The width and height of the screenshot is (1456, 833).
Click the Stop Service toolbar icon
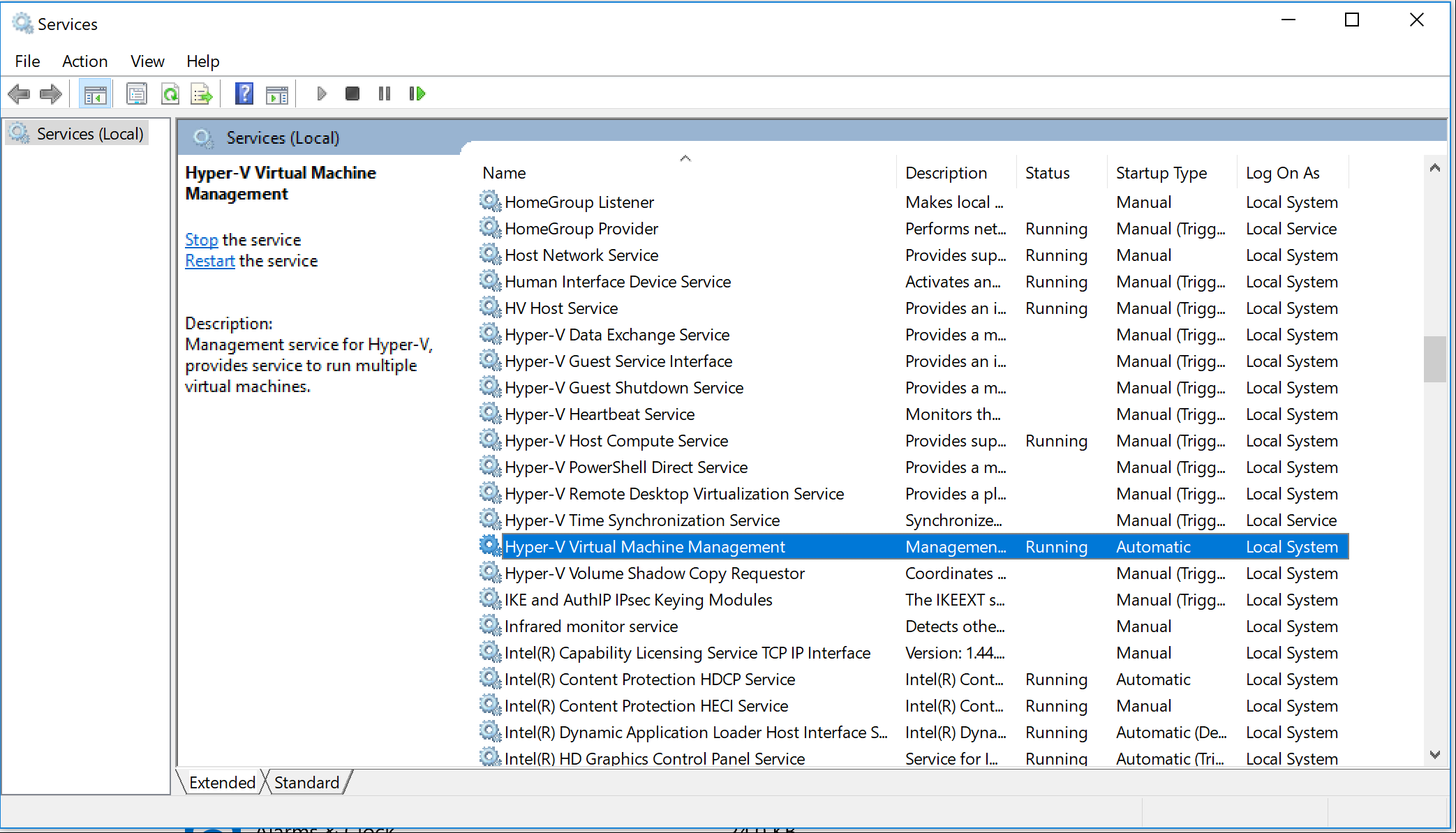point(351,93)
